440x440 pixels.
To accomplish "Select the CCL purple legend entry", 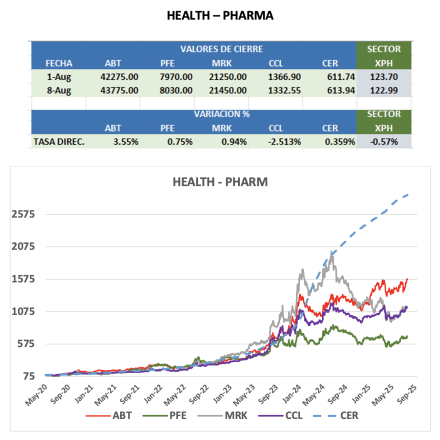I will (280, 416).
